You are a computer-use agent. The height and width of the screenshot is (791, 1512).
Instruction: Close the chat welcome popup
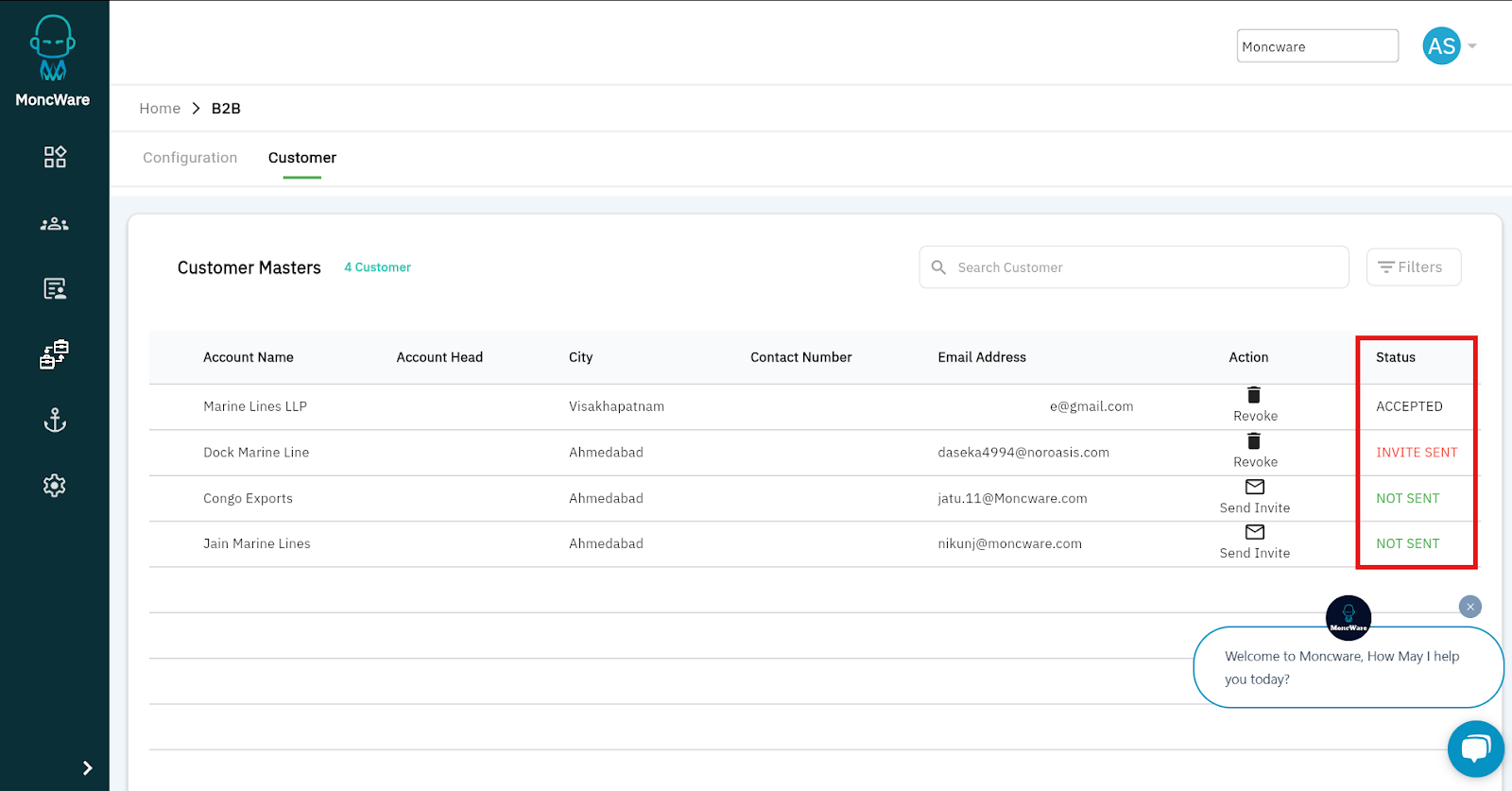[1469, 607]
